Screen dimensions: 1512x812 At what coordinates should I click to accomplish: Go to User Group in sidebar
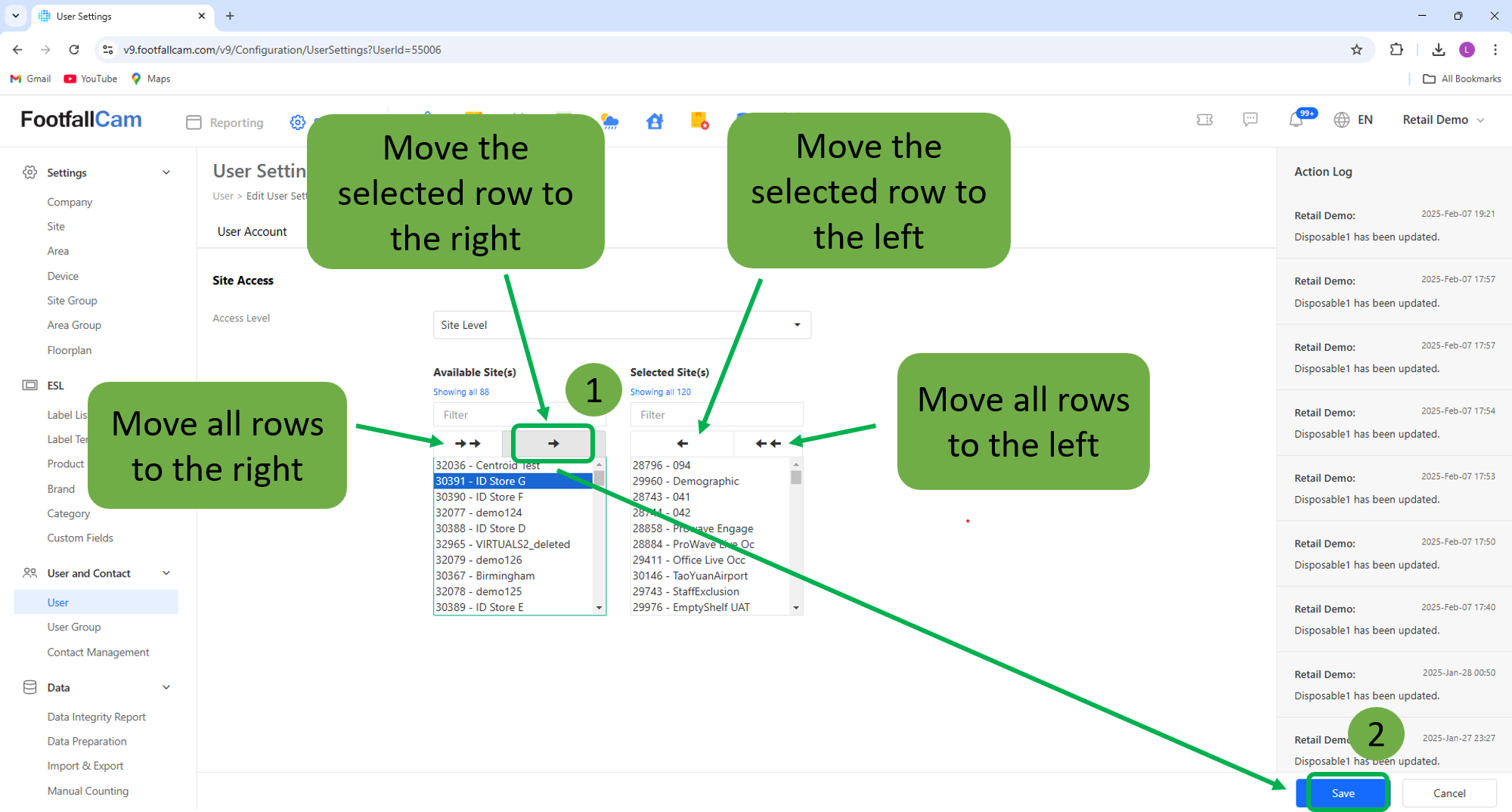[x=74, y=627]
